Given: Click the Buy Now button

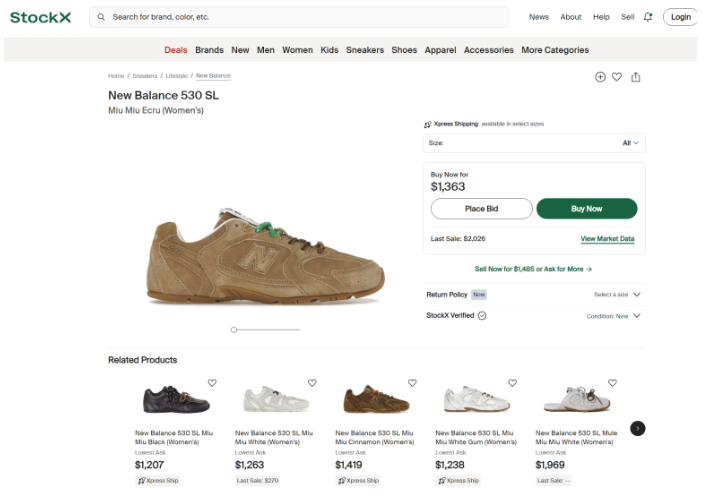Looking at the screenshot, I should pyautogui.click(x=586, y=209).
